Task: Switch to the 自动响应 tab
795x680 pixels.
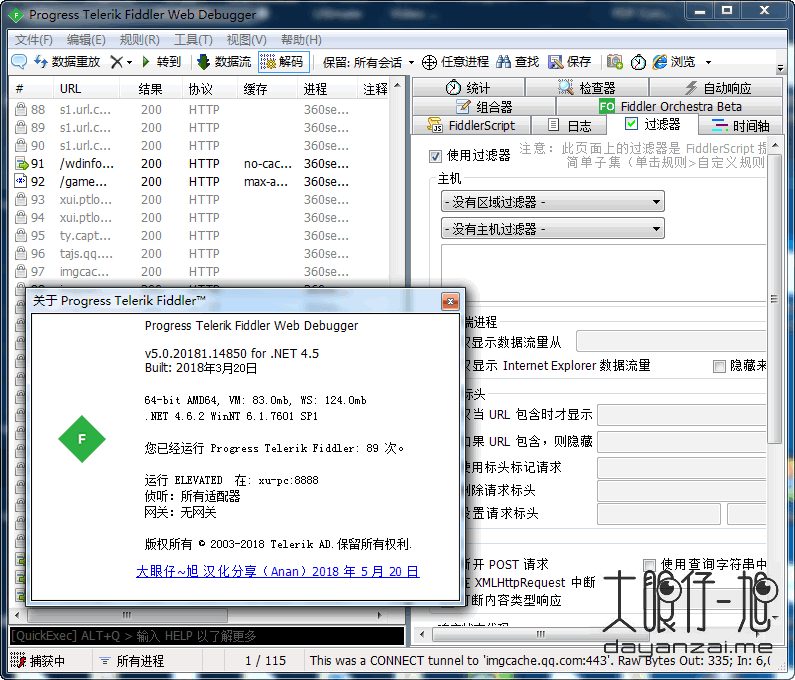Action: click(716, 88)
